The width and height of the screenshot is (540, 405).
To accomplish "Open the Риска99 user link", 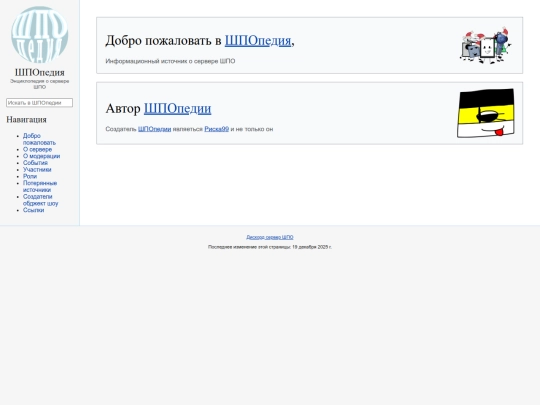I will point(217,129).
